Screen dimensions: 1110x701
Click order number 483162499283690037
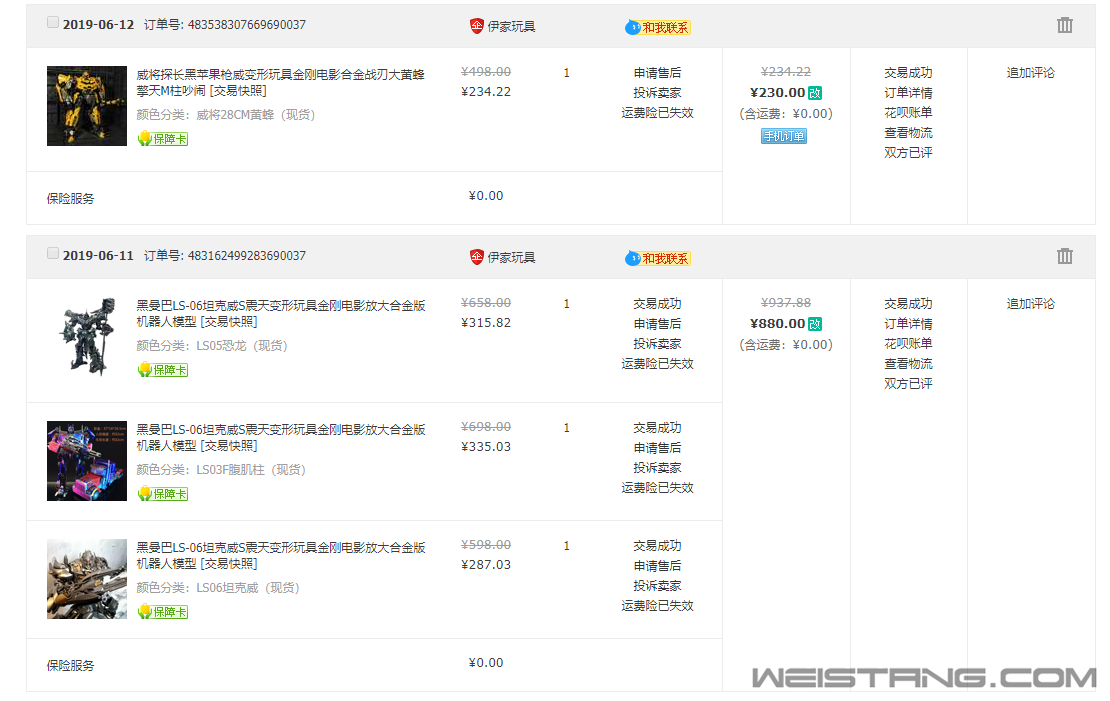(x=246, y=256)
